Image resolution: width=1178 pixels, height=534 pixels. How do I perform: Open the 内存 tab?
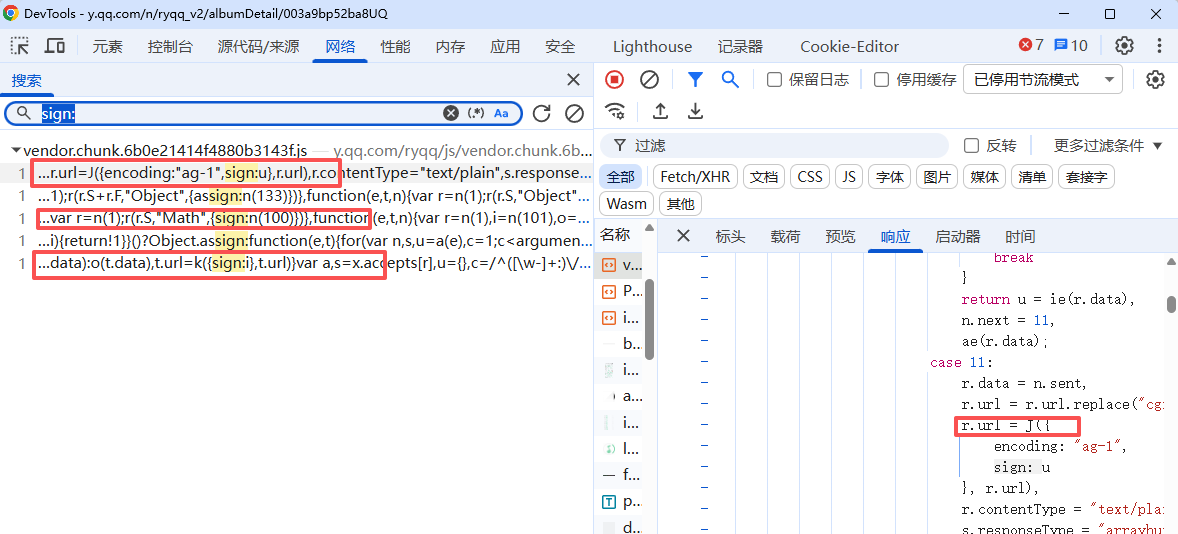(450, 47)
